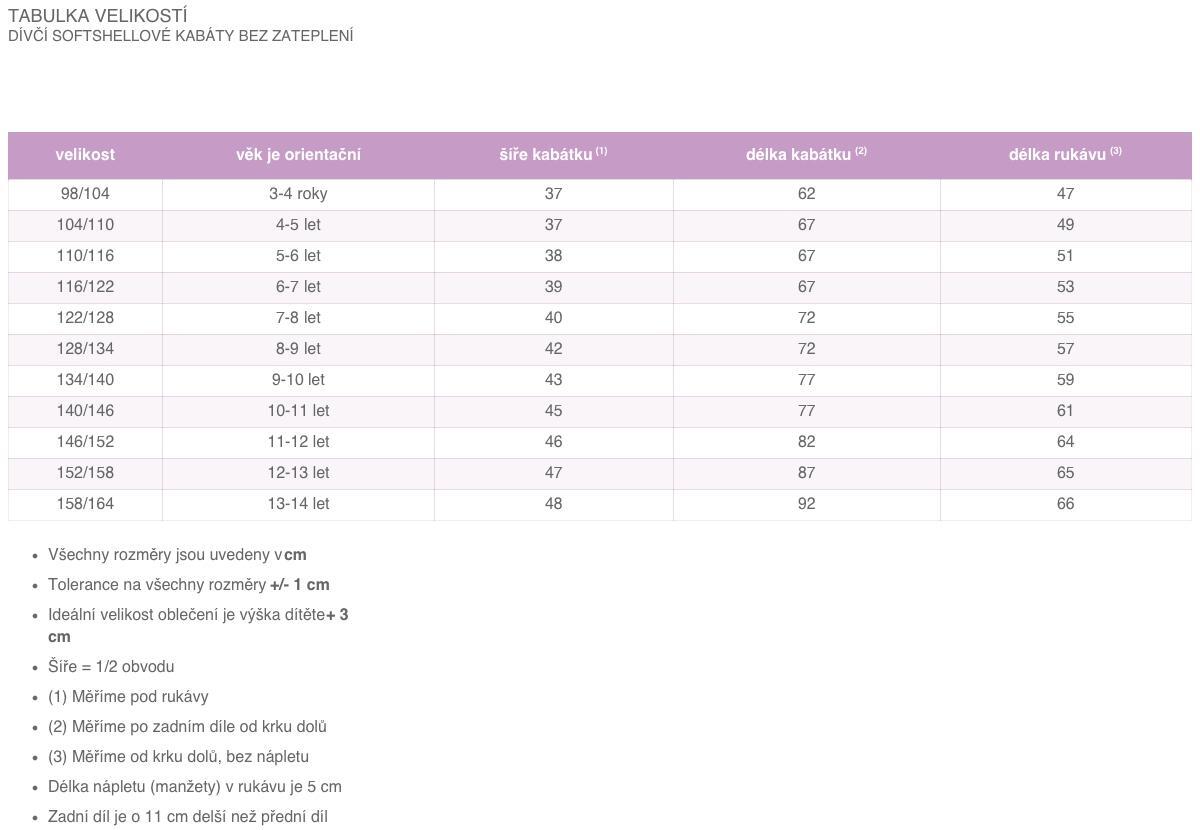Click the subtitle 'DÍVČÍ SOFTSHELLOVÉ KABÁTY BEZ ZATEPLENÍ'
The image size is (1200, 830).
[181, 36]
